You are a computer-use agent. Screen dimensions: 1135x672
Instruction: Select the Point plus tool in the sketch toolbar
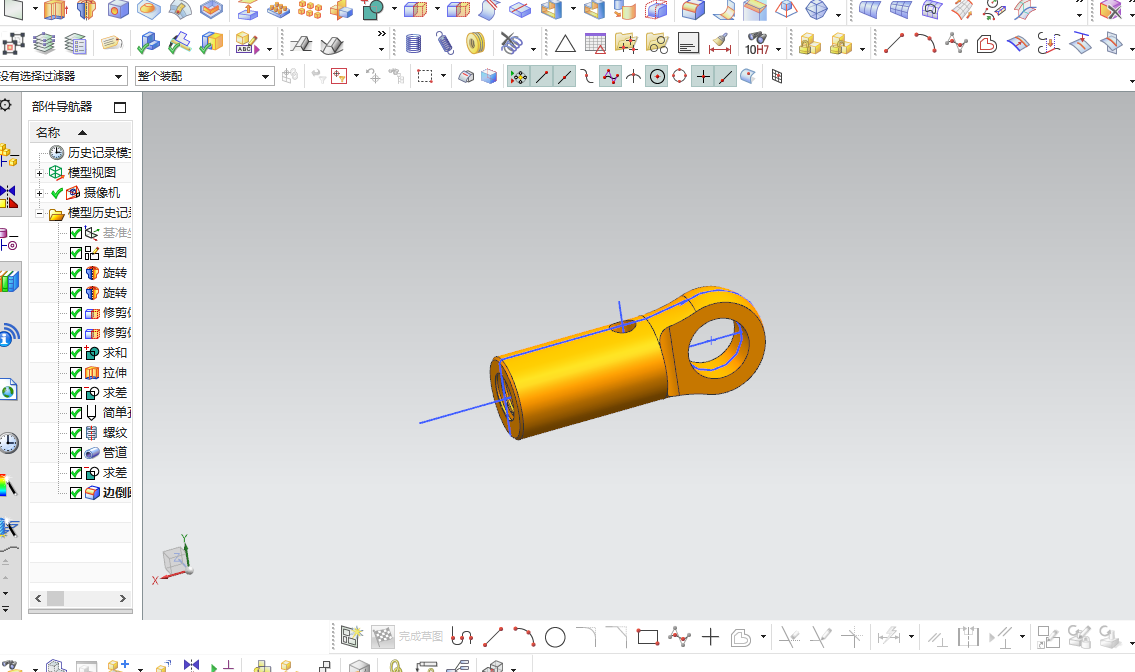tap(710, 637)
